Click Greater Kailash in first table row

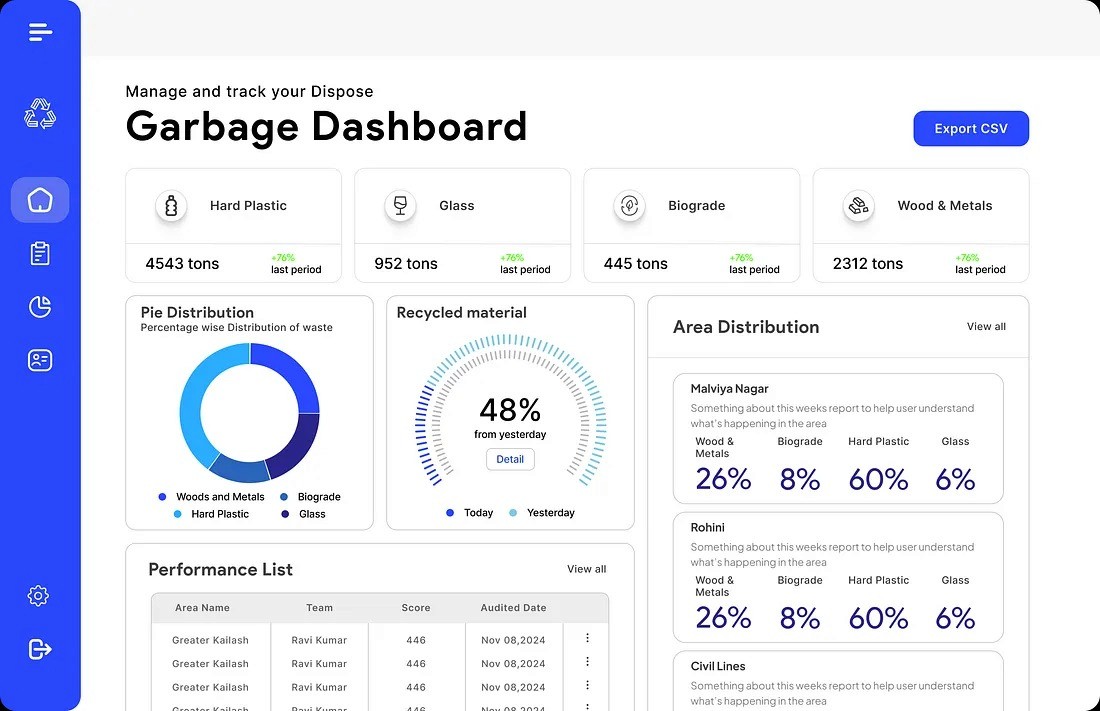[x=210, y=640]
